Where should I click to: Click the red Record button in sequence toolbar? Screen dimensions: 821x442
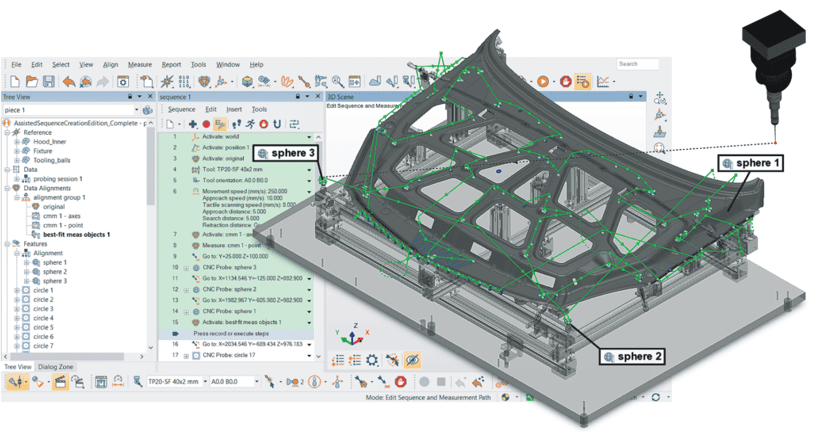(x=206, y=124)
